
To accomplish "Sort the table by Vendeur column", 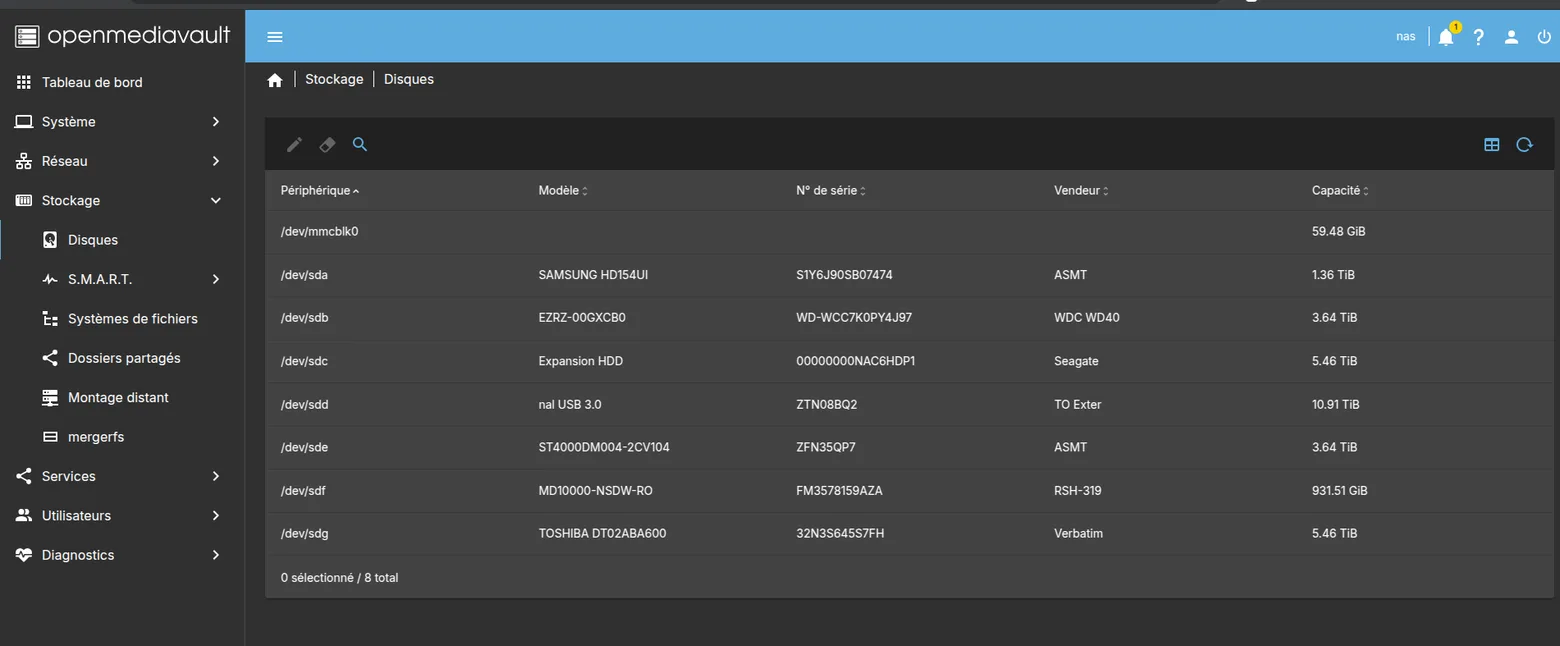I will pos(1081,190).
